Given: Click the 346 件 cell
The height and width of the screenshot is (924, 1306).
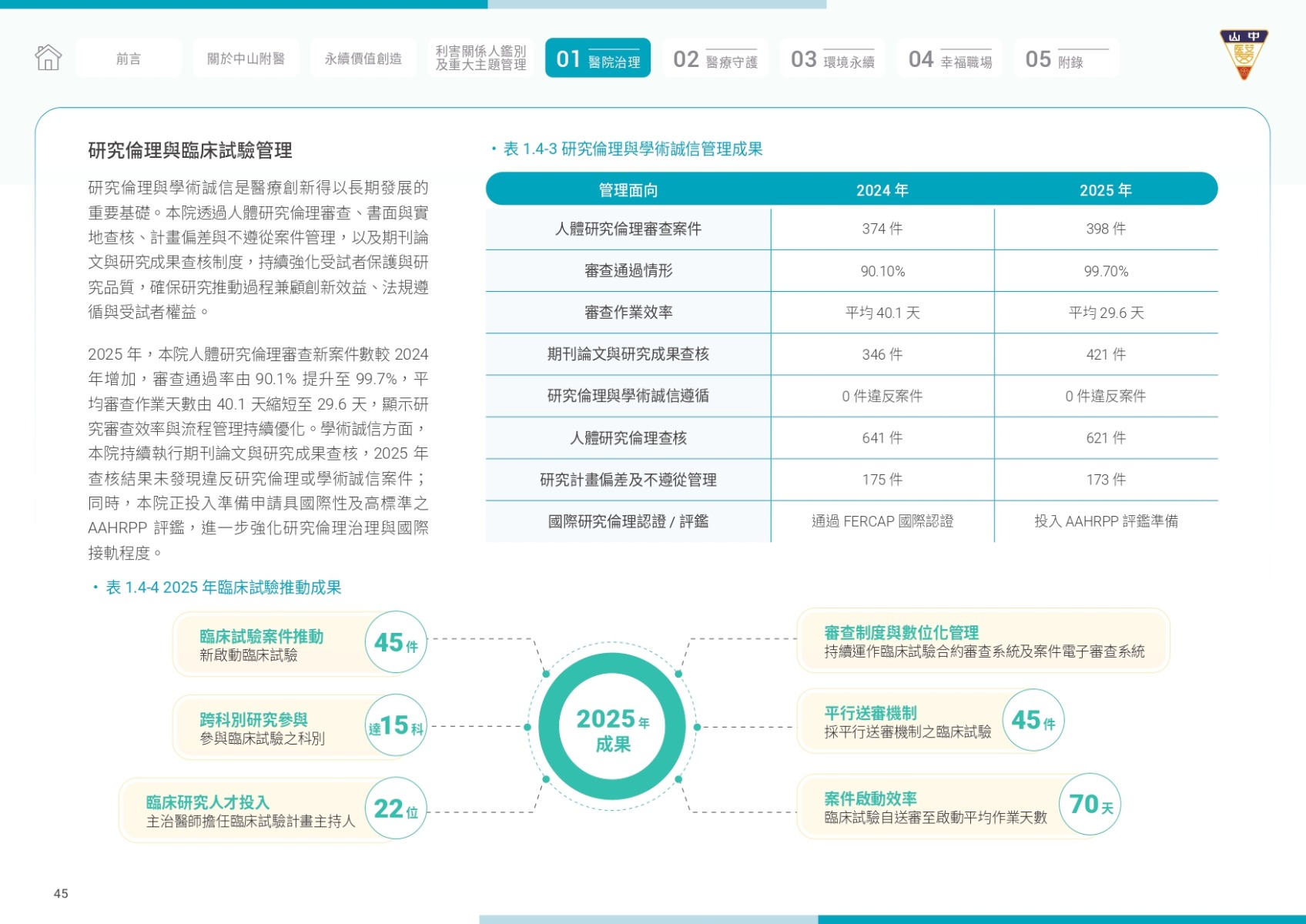Looking at the screenshot, I should tap(882, 354).
